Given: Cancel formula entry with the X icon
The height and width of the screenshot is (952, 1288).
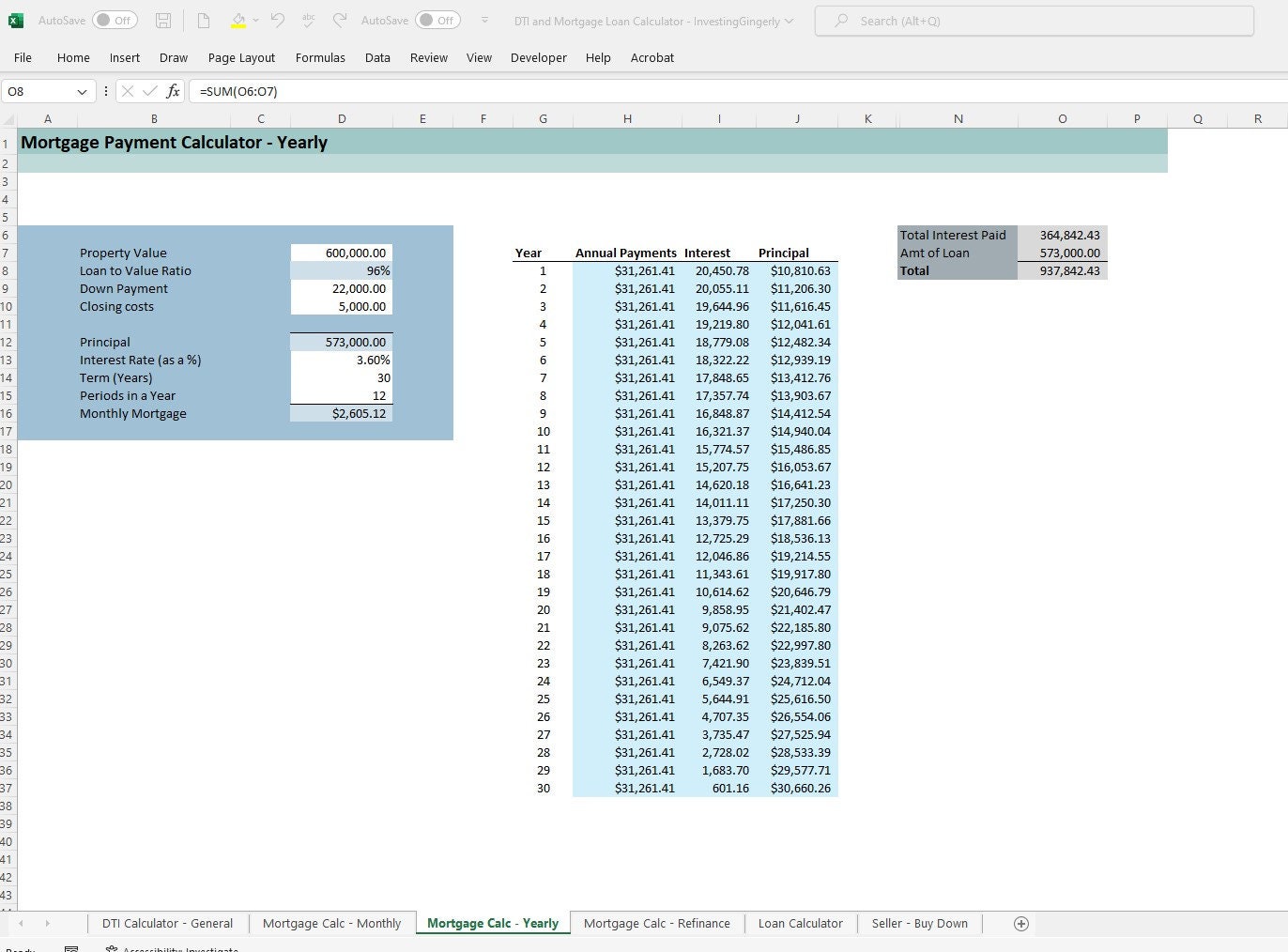Looking at the screenshot, I should coord(127,91).
